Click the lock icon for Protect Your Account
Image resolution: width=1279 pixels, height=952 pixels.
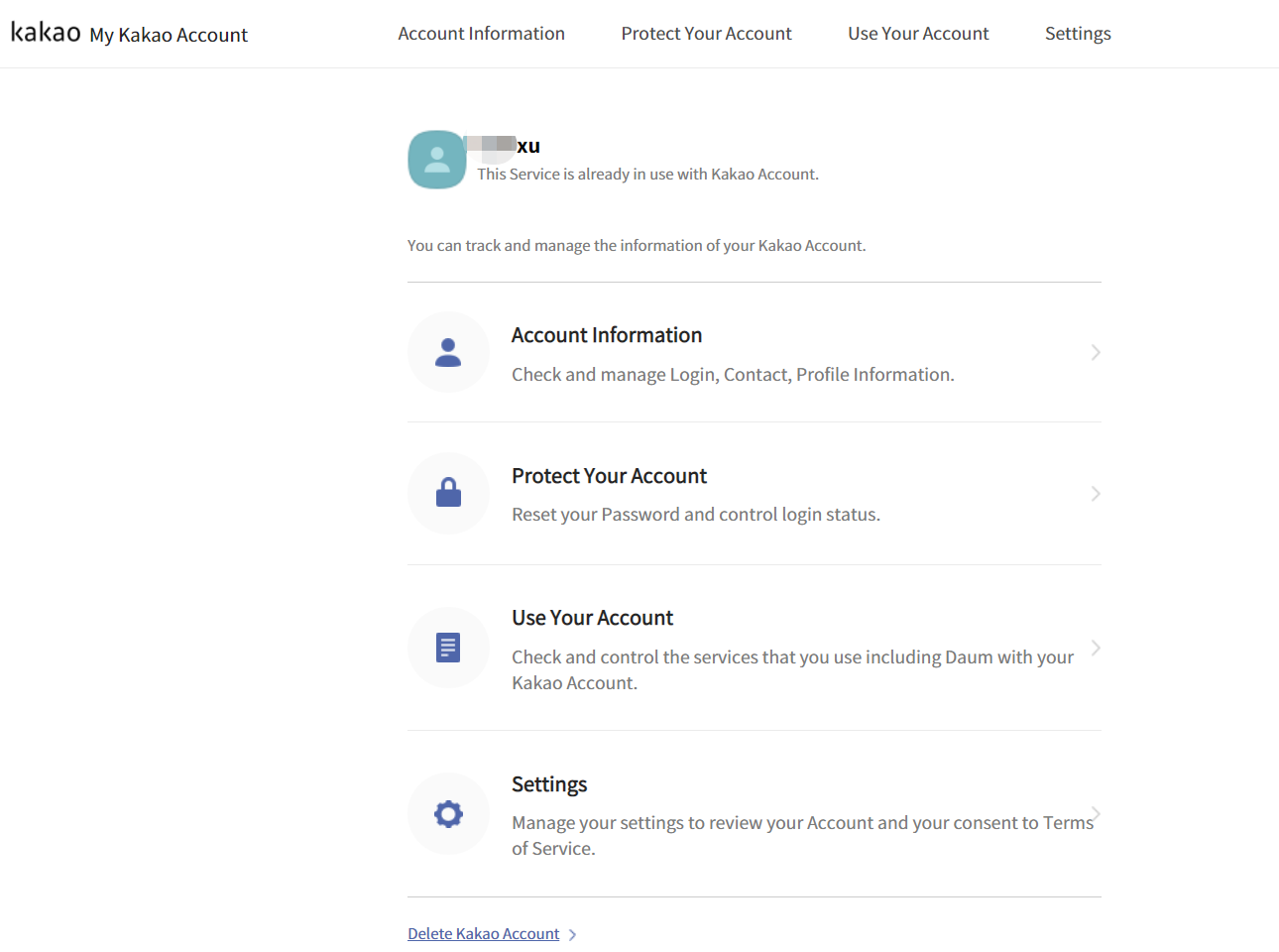448,493
